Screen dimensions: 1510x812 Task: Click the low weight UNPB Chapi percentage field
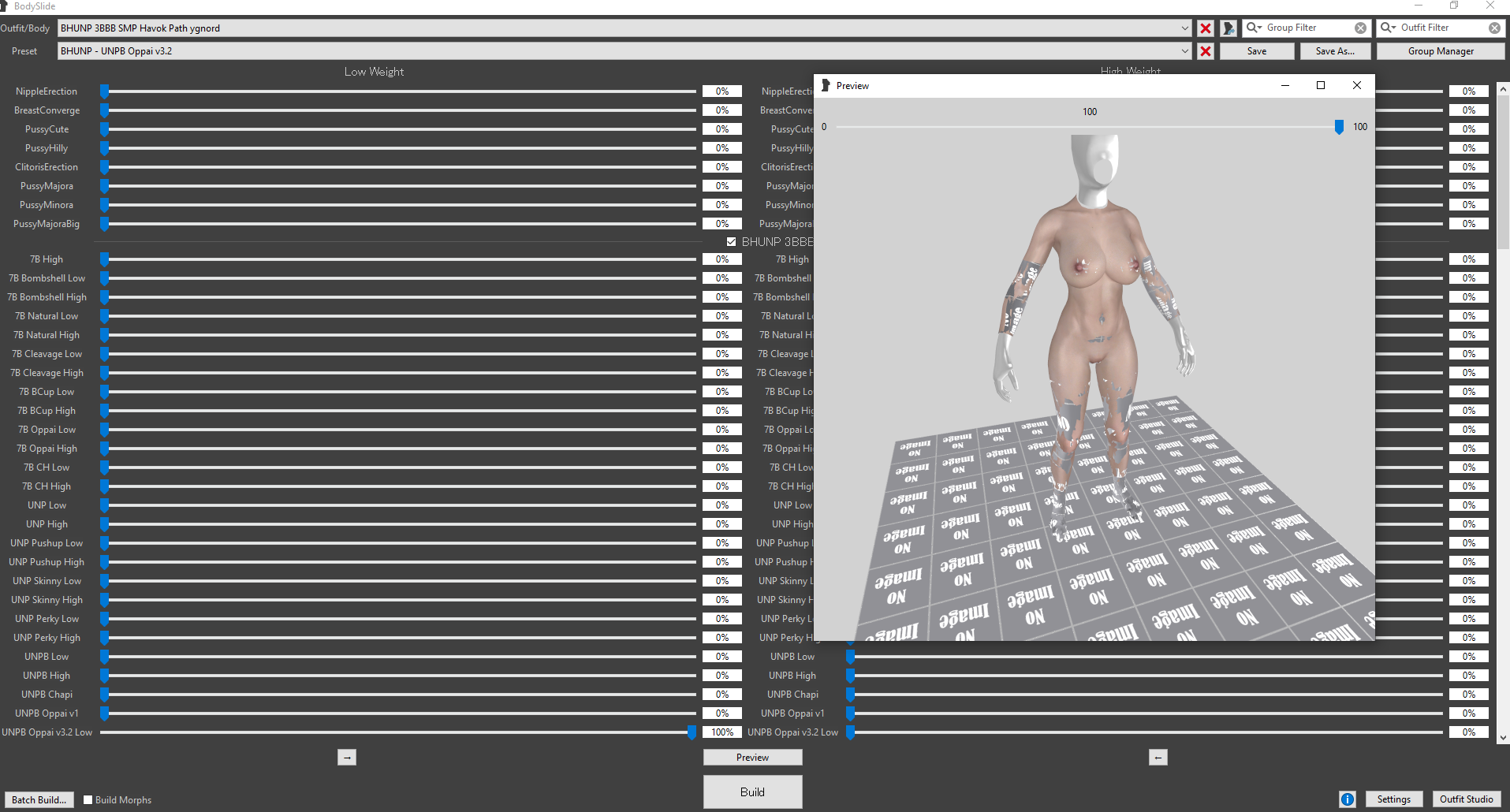click(x=722, y=695)
